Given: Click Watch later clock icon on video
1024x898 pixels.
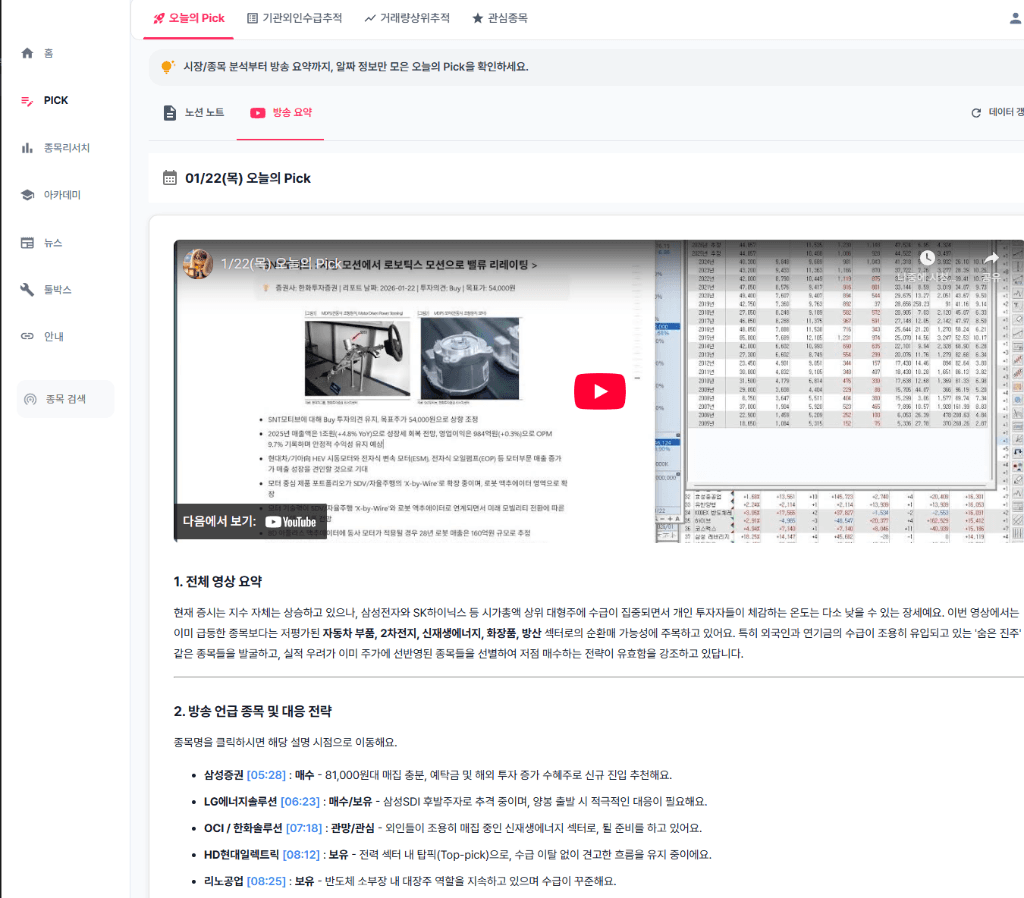Looking at the screenshot, I should point(926,257).
